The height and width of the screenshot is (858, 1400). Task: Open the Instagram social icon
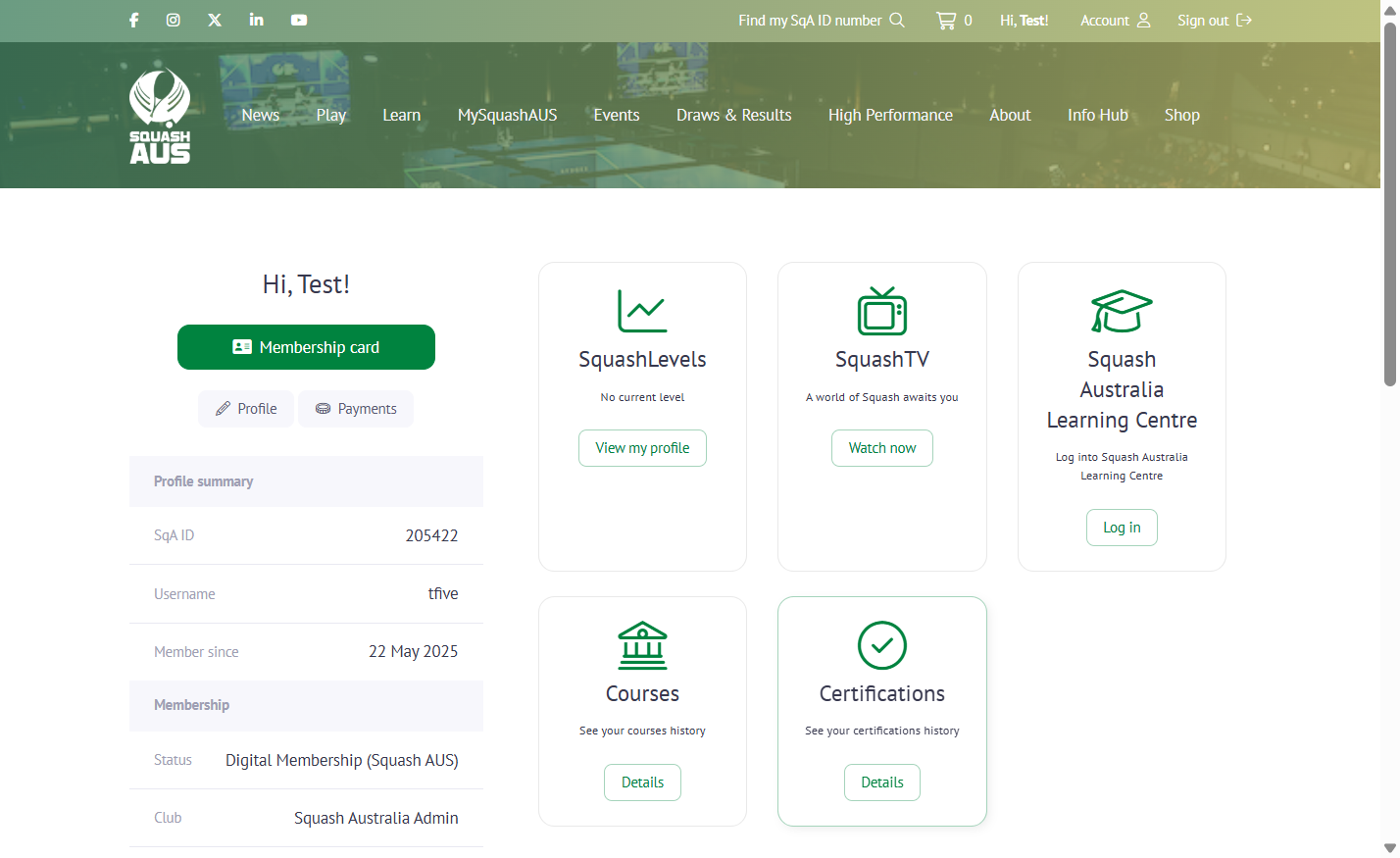[174, 20]
